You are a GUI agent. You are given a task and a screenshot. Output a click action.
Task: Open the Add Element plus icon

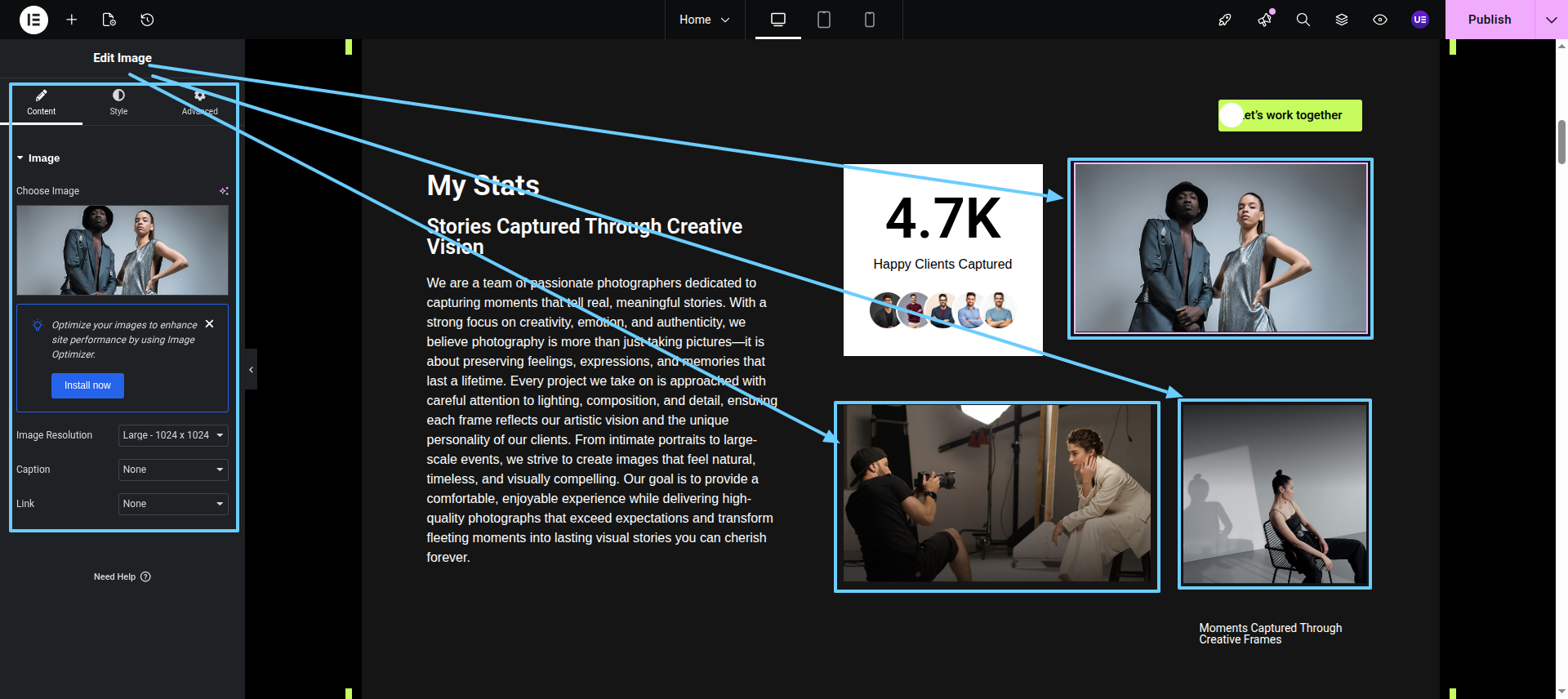pos(72,20)
